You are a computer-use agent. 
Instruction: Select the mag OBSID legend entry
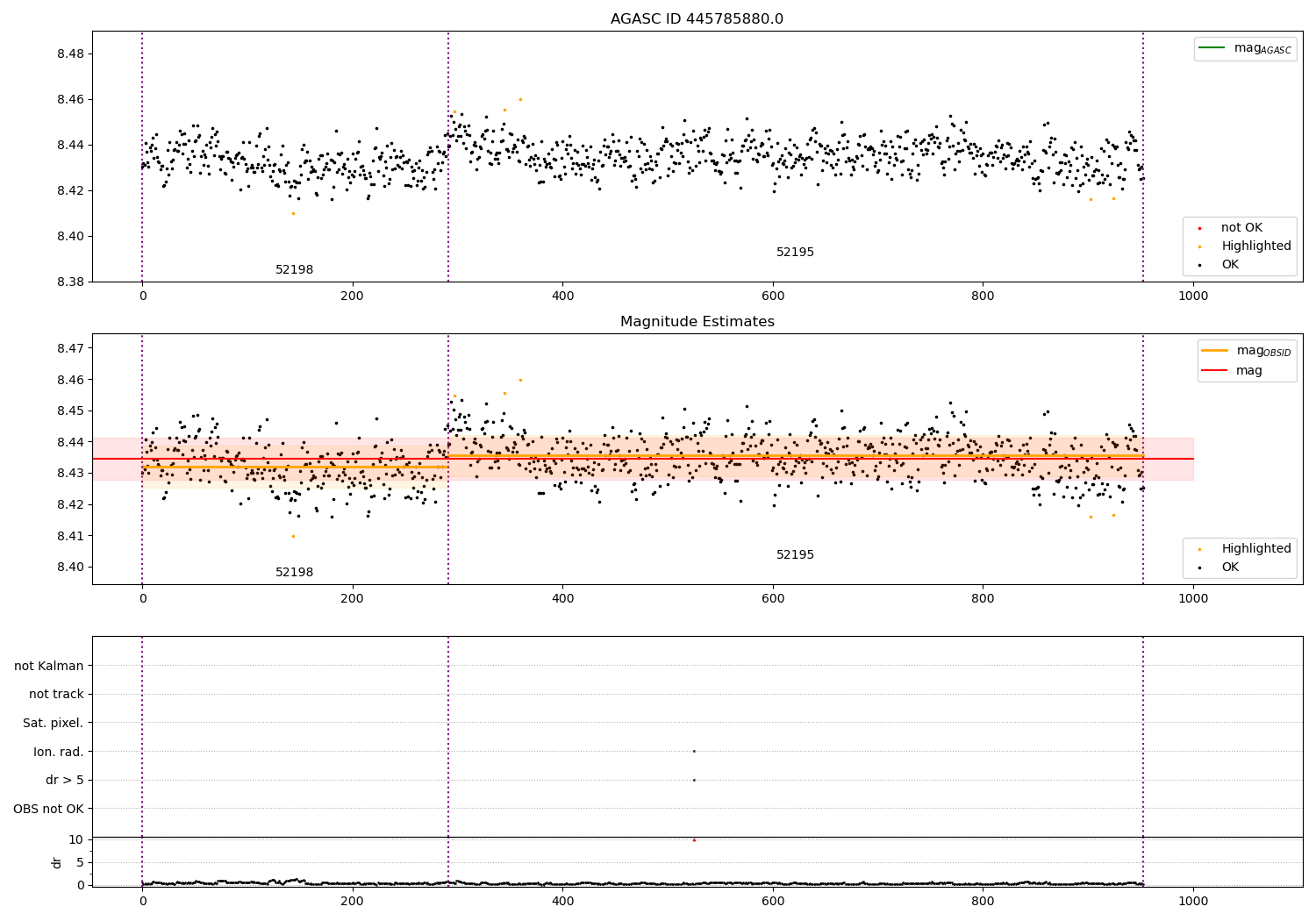(x=1246, y=351)
